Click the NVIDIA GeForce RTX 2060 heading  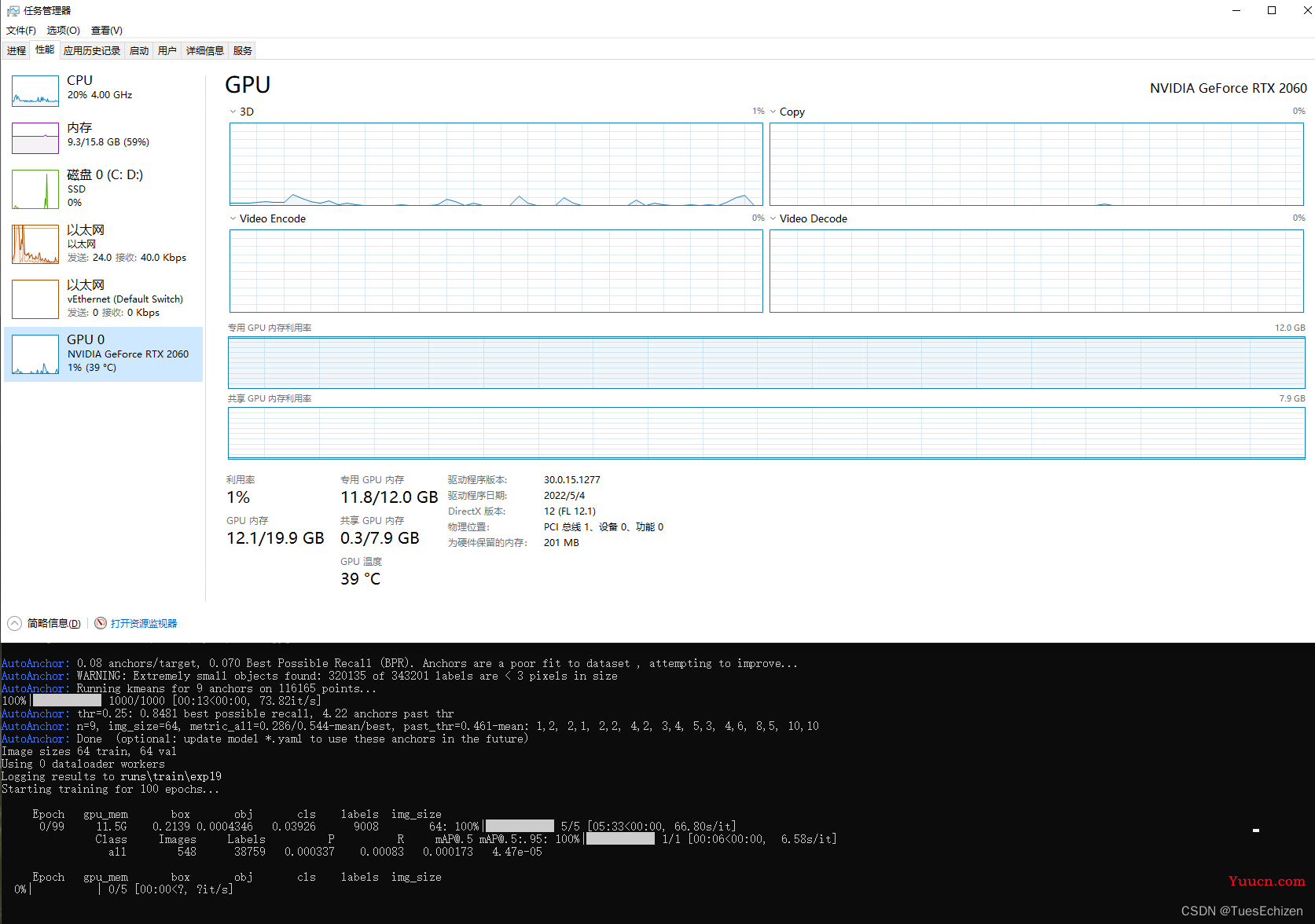1228,88
